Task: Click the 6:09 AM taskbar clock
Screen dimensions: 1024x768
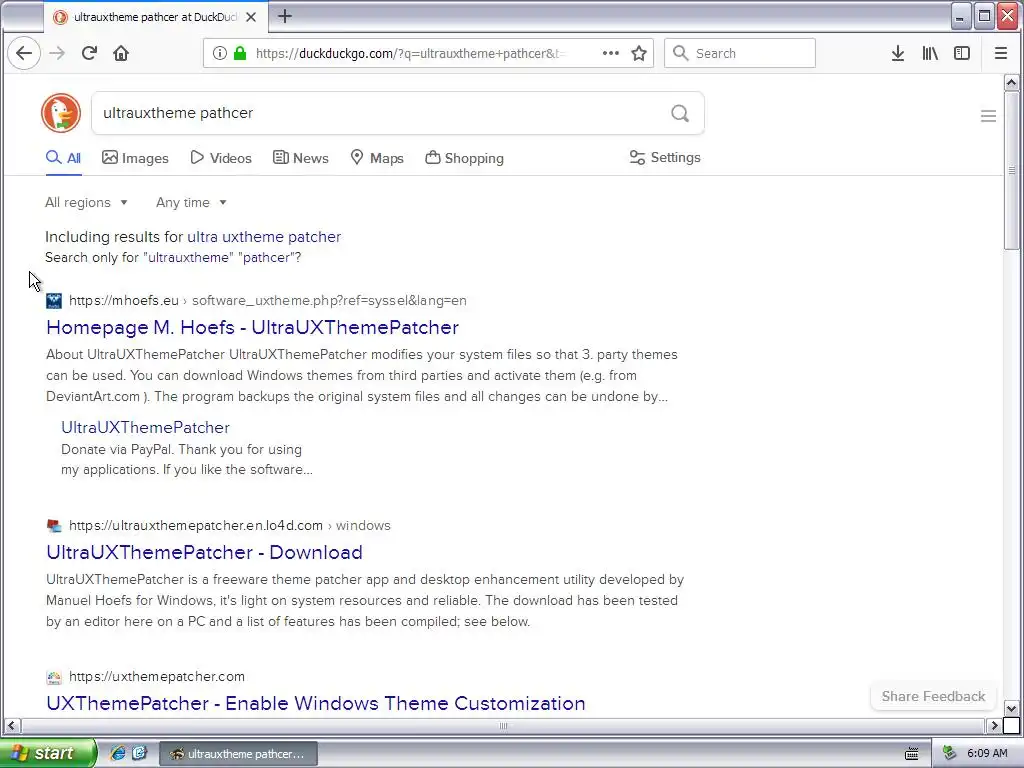Action: pos(987,754)
